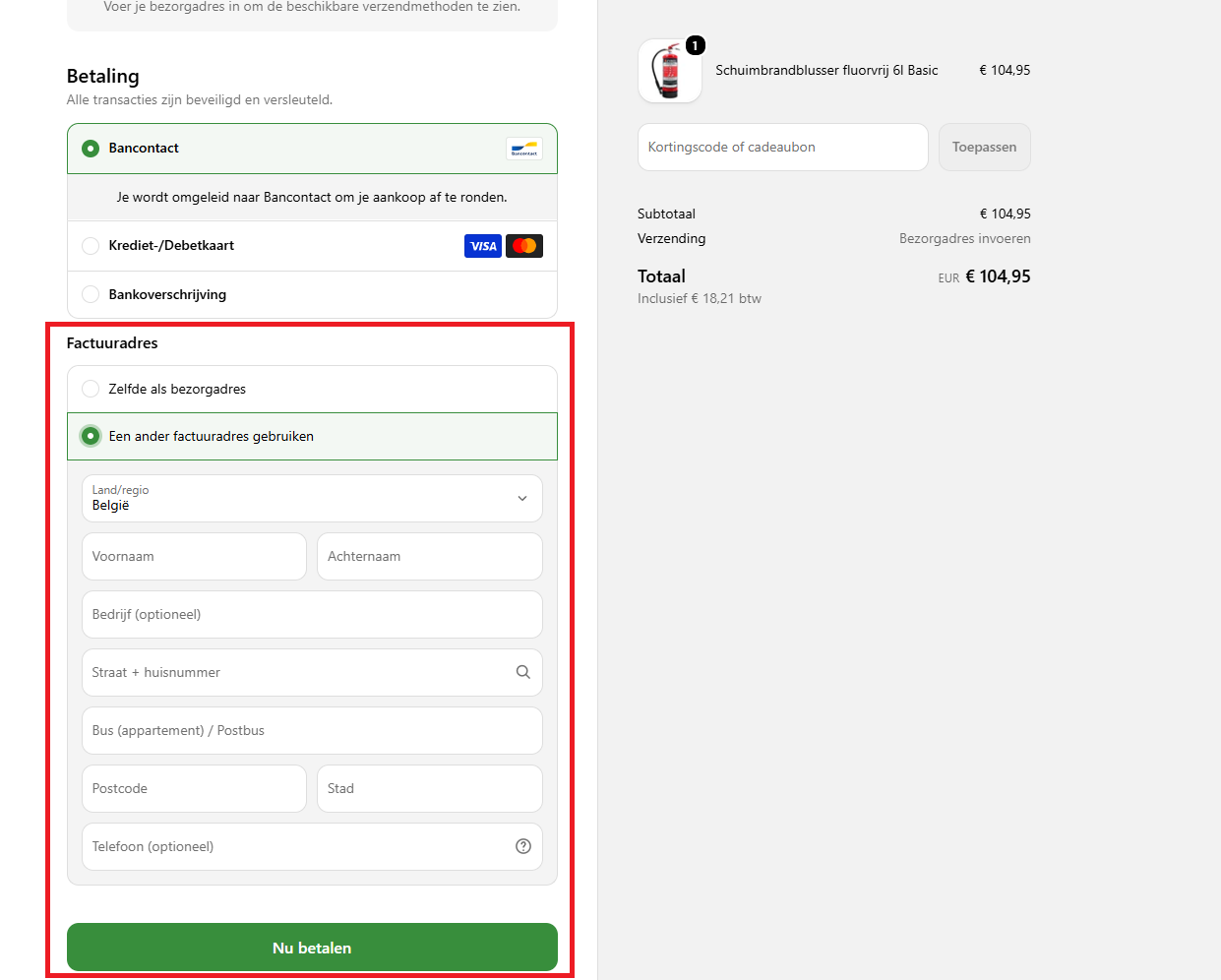
Task: Click the Bancontact logo icon
Action: tap(523, 149)
